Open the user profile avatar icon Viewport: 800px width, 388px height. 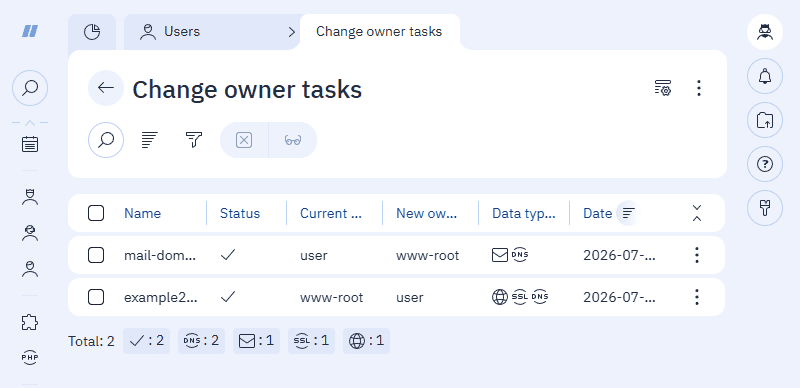[765, 32]
